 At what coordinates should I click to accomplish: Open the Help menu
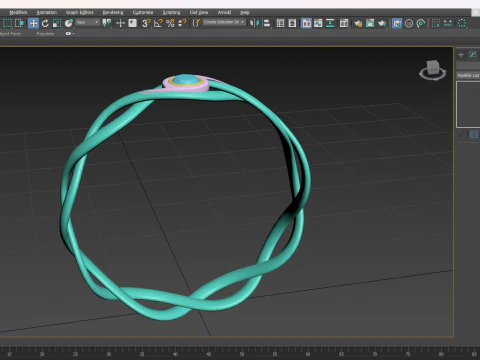(245, 12)
